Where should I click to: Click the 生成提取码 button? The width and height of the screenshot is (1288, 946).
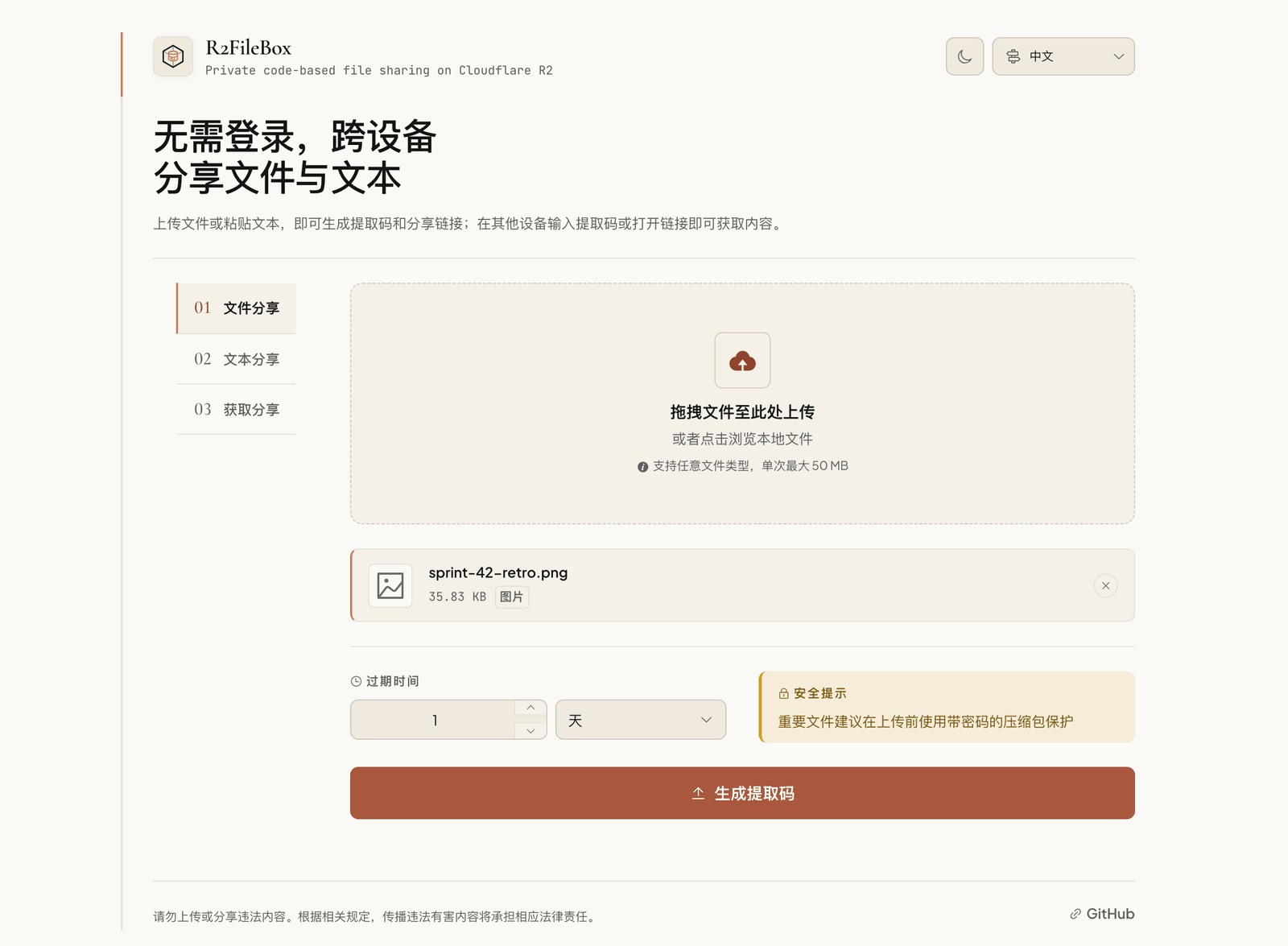[x=742, y=793]
